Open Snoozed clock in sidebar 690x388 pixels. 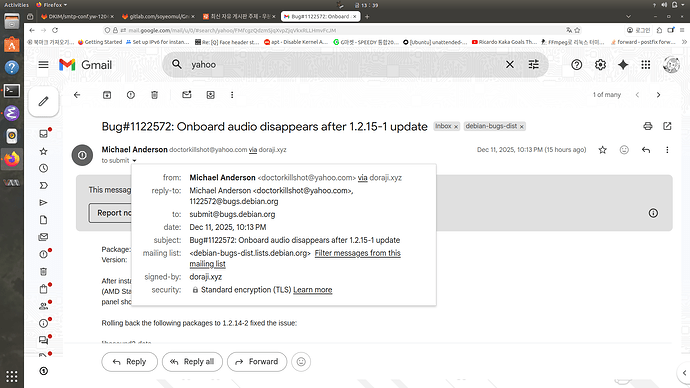44,168
